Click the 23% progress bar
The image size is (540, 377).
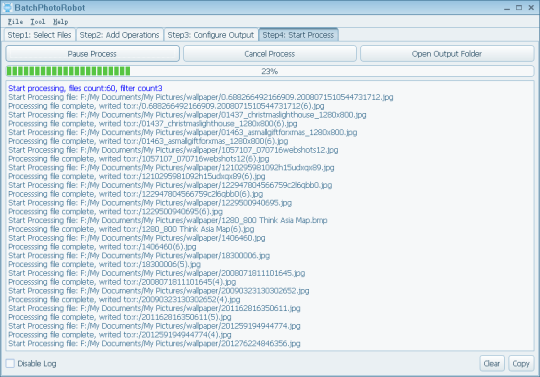[270, 71]
